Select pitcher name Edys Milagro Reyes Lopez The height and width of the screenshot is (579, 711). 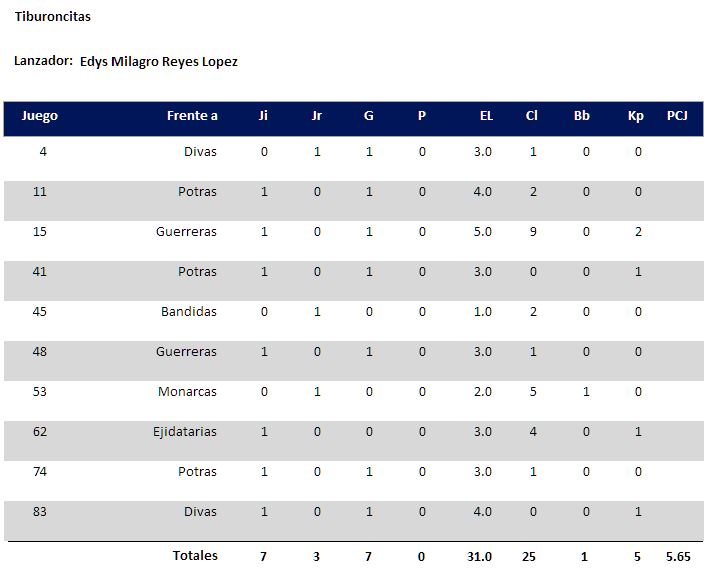(x=159, y=62)
